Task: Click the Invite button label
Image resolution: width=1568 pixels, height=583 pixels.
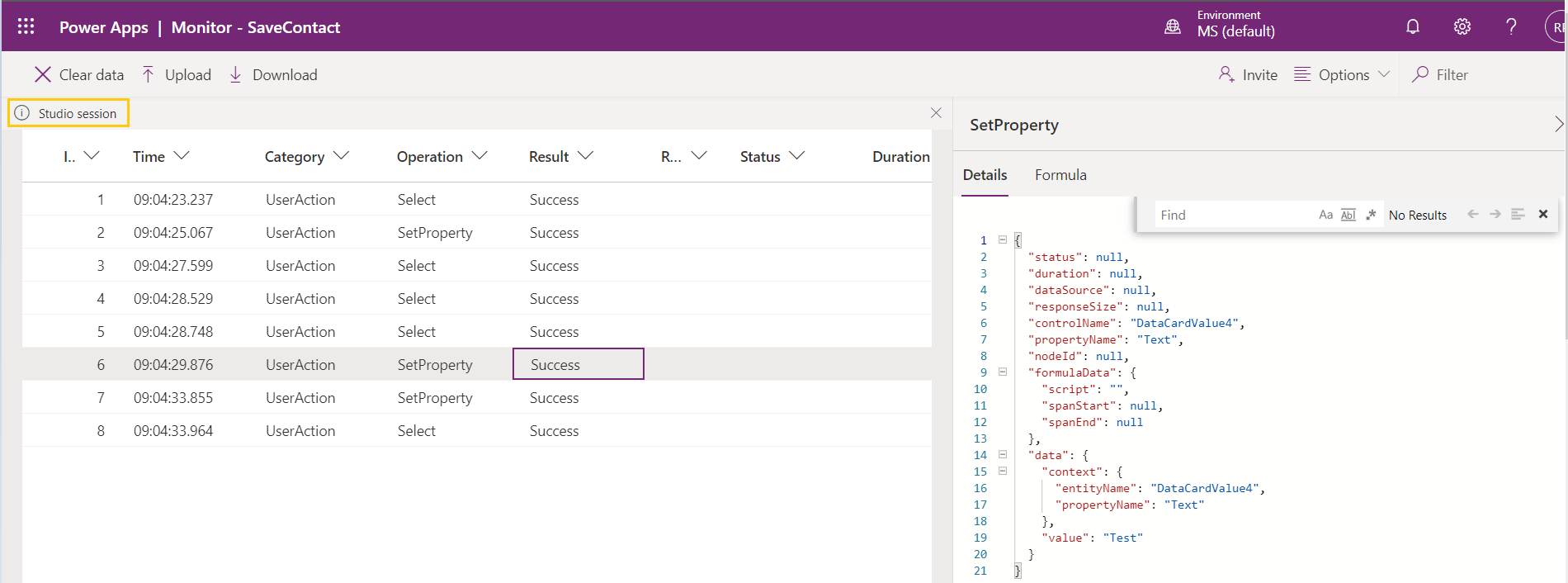Action: point(1260,75)
